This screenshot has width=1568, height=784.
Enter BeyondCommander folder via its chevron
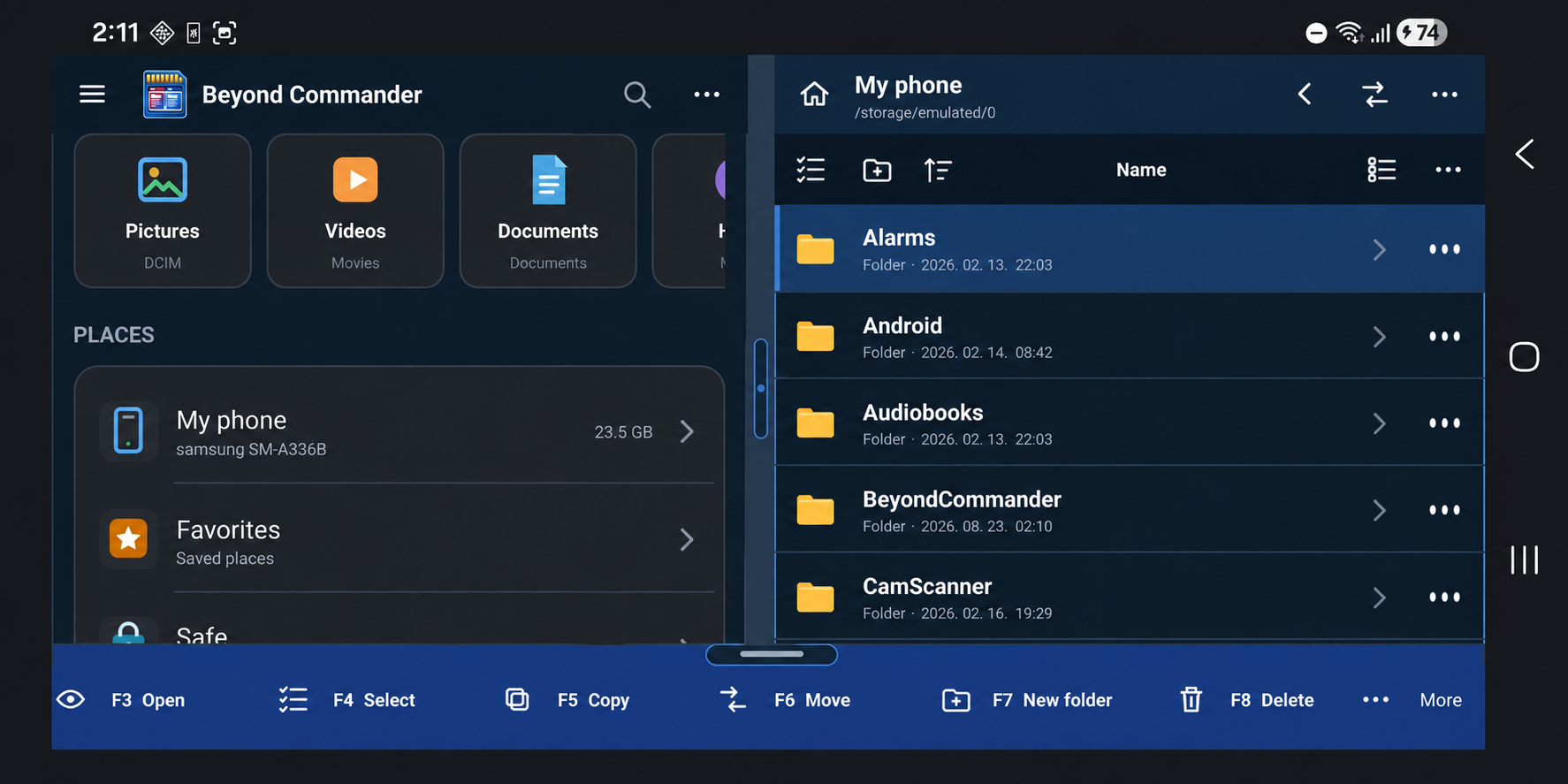click(1379, 510)
